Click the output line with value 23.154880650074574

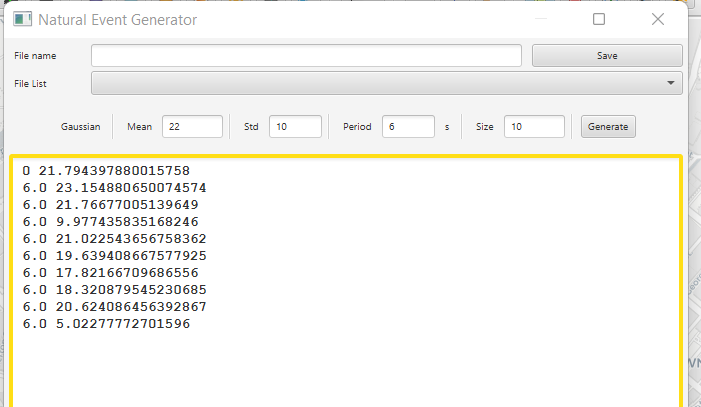point(114,188)
